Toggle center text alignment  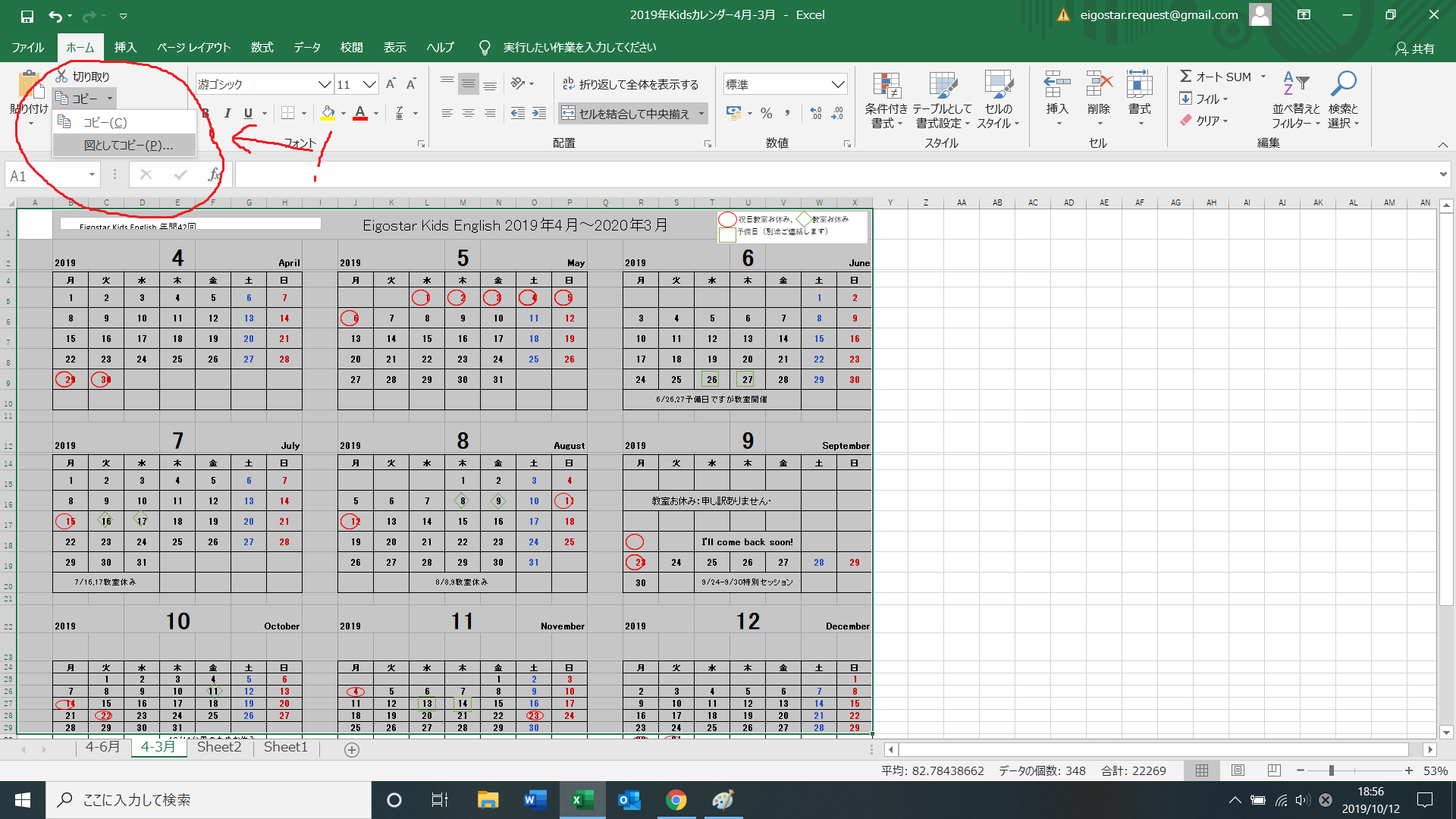[469, 113]
